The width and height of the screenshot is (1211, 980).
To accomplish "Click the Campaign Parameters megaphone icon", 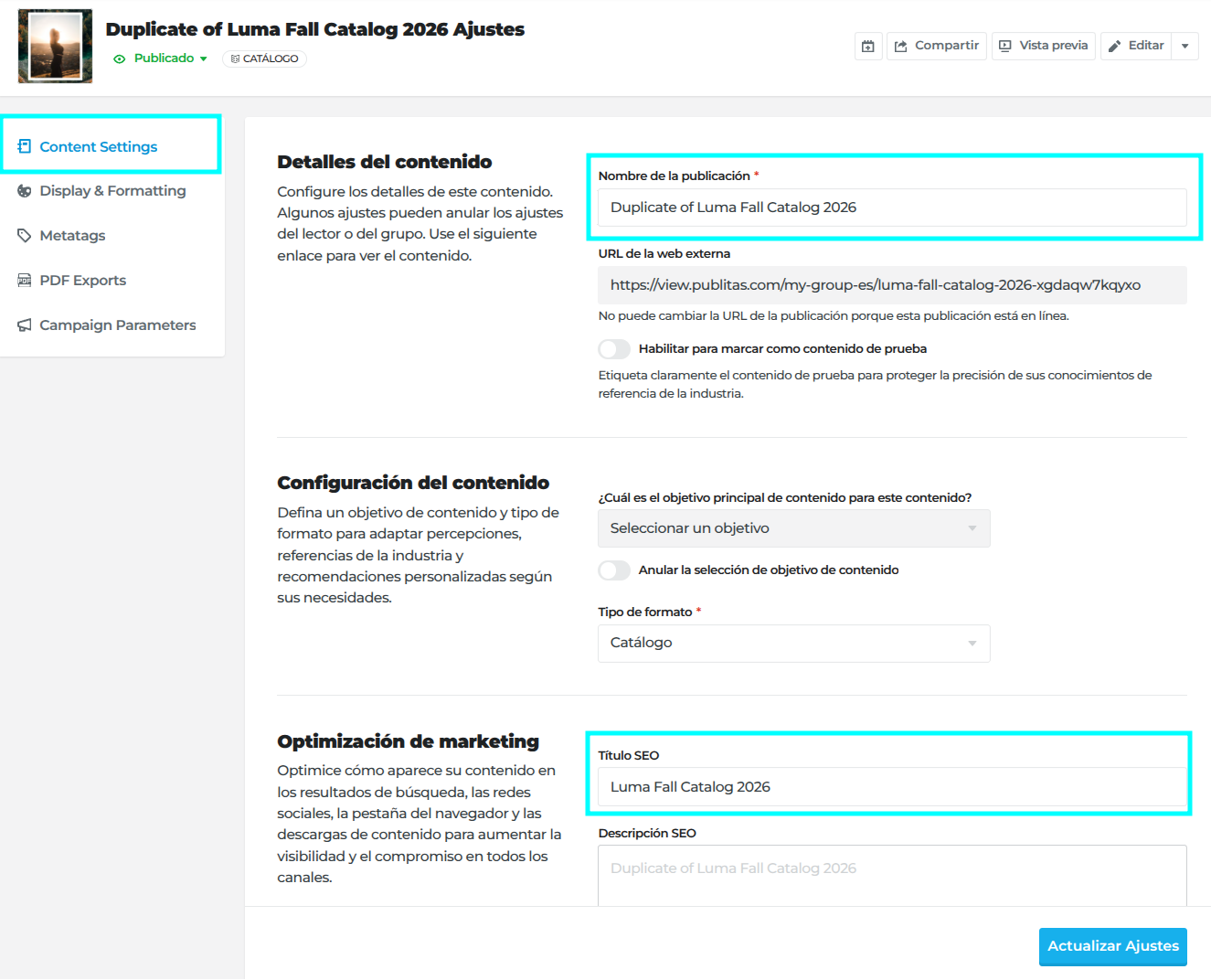I will pyautogui.click(x=25, y=325).
